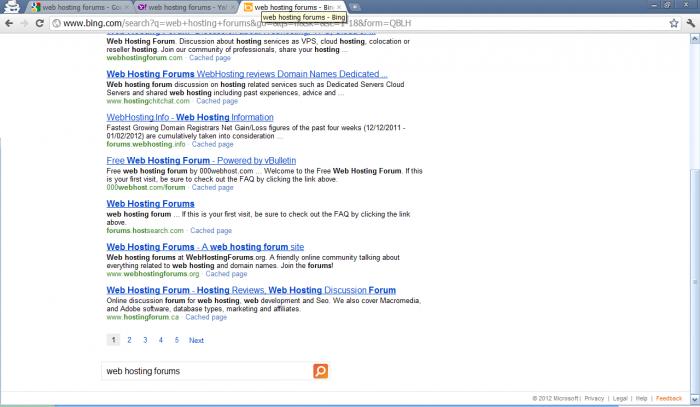
Task: Go to results page 4
Action: tap(161, 340)
